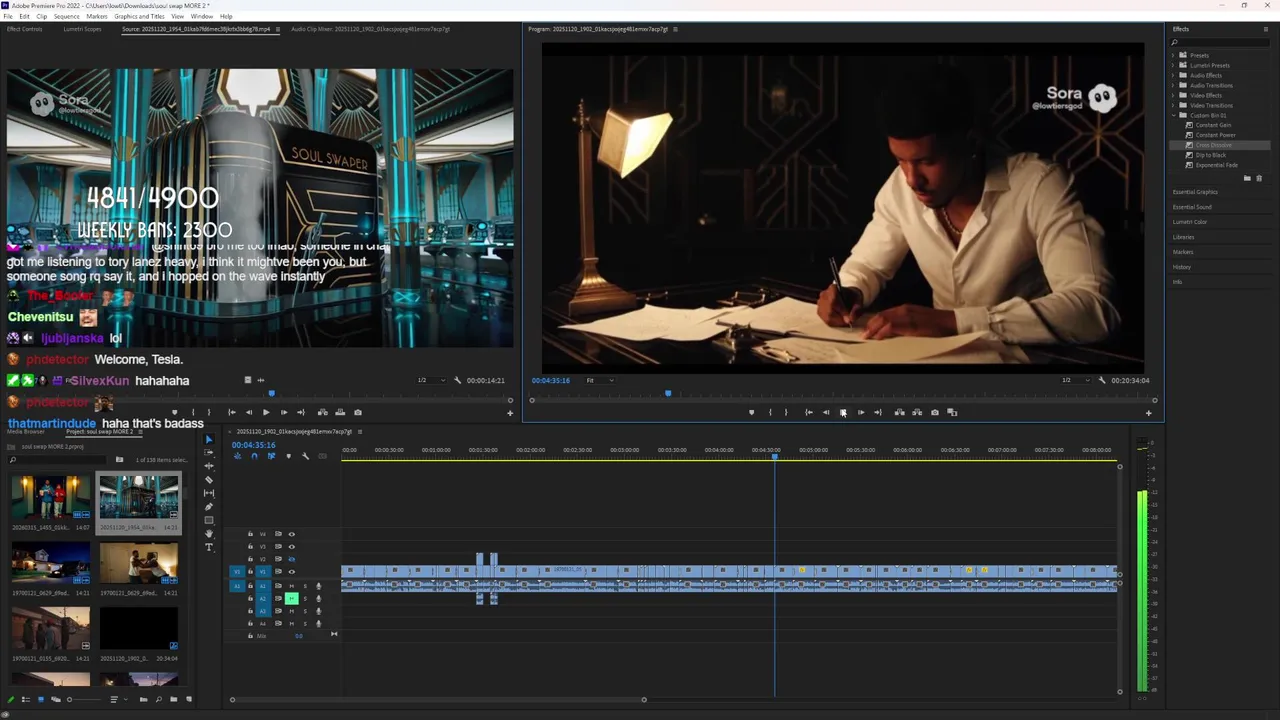
Task: Expand Audio Effects folder
Action: 1173,75
